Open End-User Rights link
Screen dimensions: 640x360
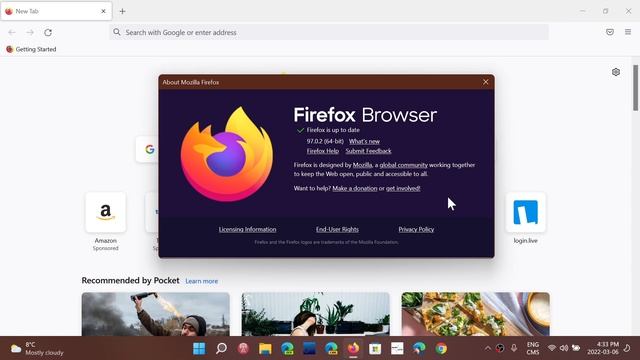337,229
